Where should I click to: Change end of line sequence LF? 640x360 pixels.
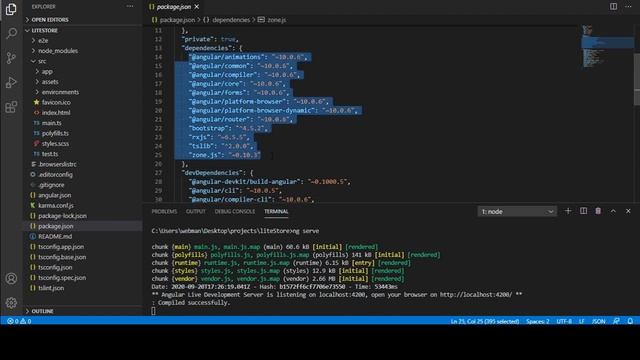coord(582,321)
